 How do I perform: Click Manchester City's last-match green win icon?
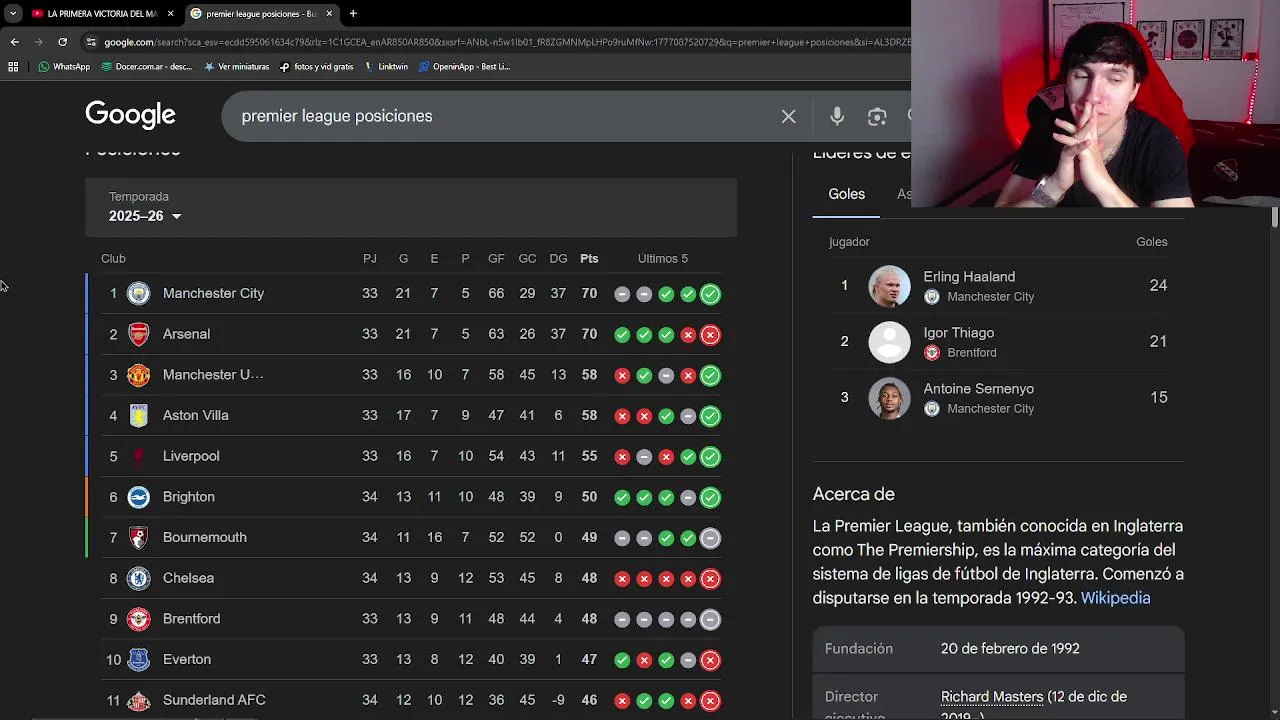[x=710, y=293]
